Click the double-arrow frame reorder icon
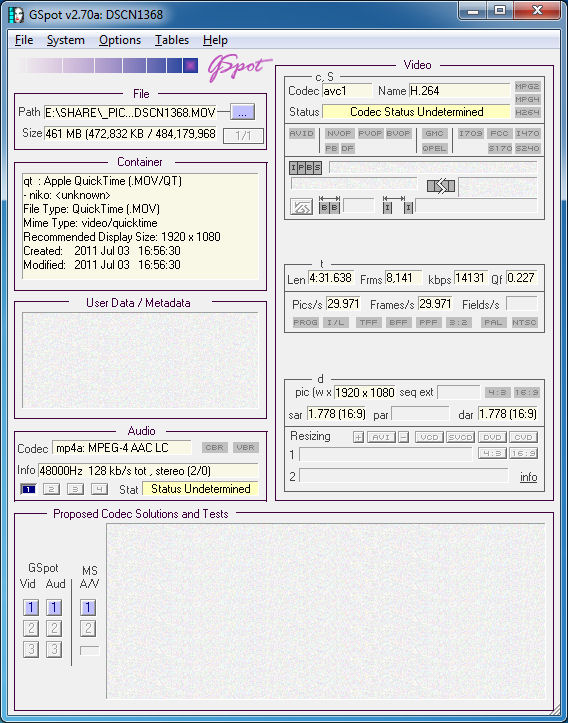The width and height of the screenshot is (568, 723). coord(441,186)
